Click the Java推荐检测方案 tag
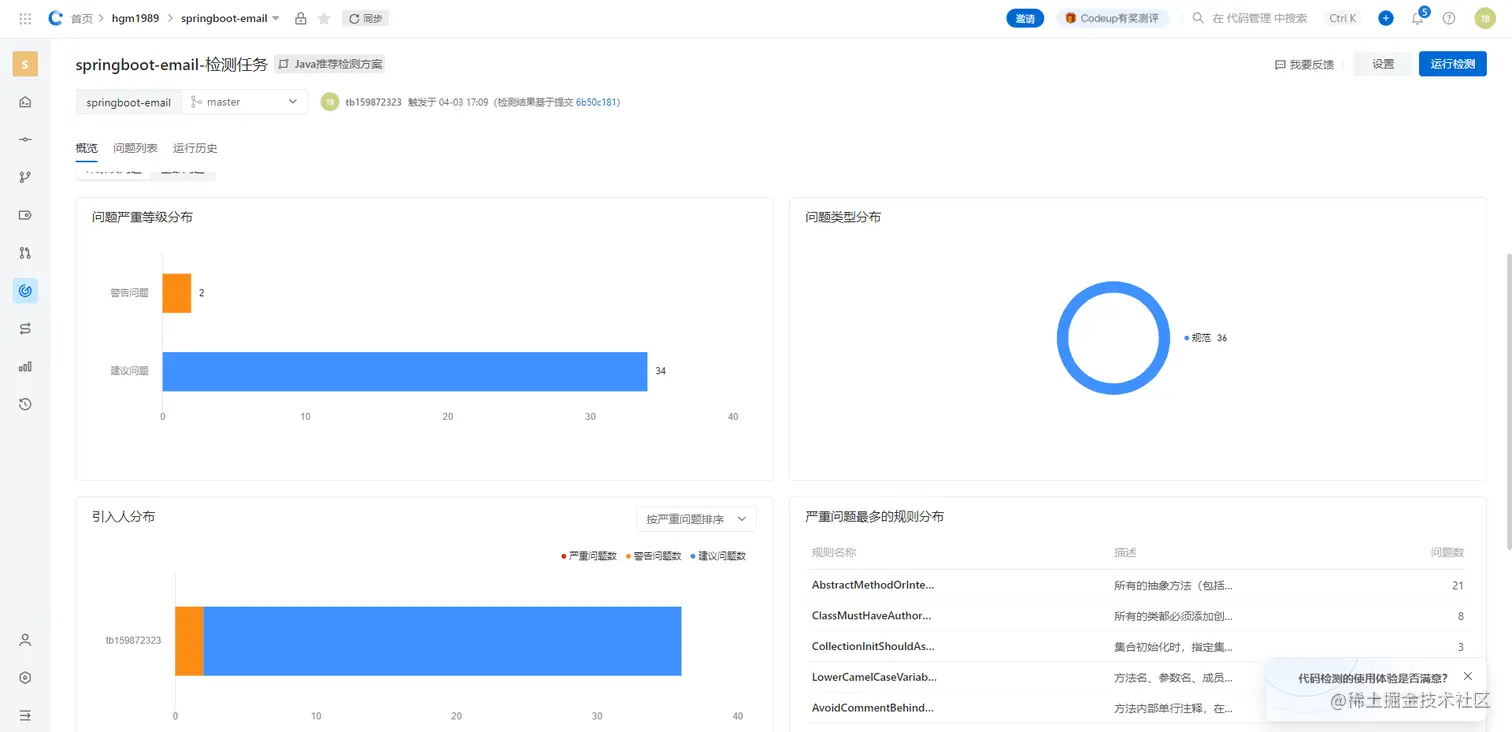The width and height of the screenshot is (1512, 732). tap(330, 64)
